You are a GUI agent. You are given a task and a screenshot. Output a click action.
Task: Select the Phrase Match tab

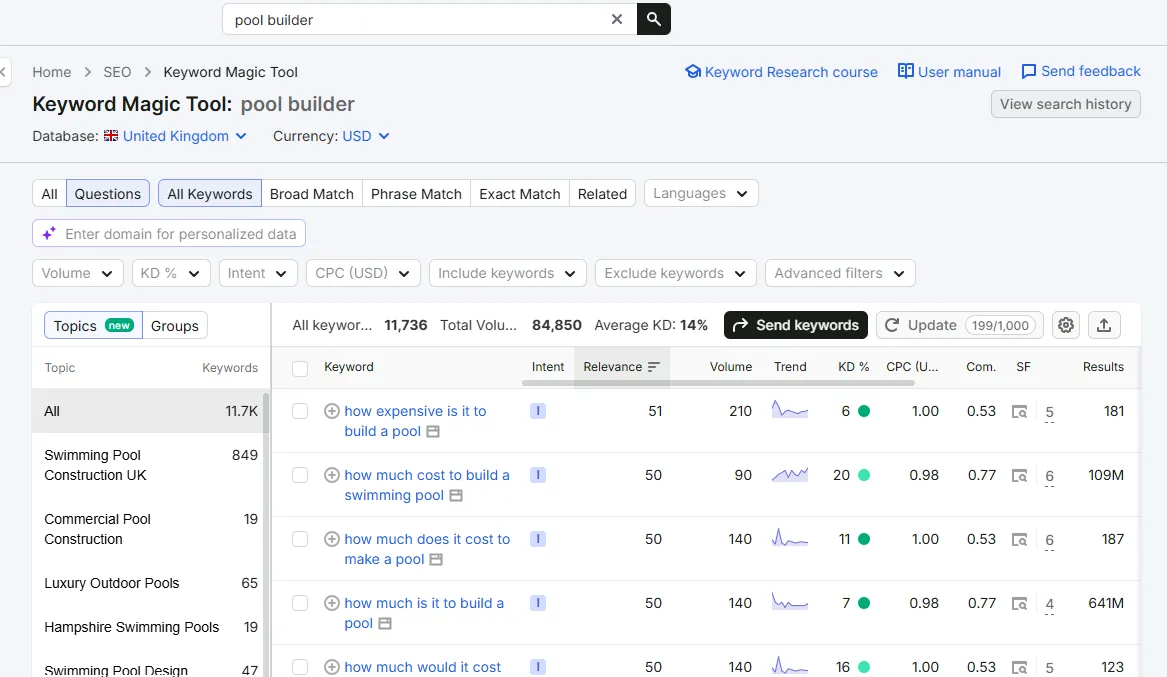coord(417,193)
